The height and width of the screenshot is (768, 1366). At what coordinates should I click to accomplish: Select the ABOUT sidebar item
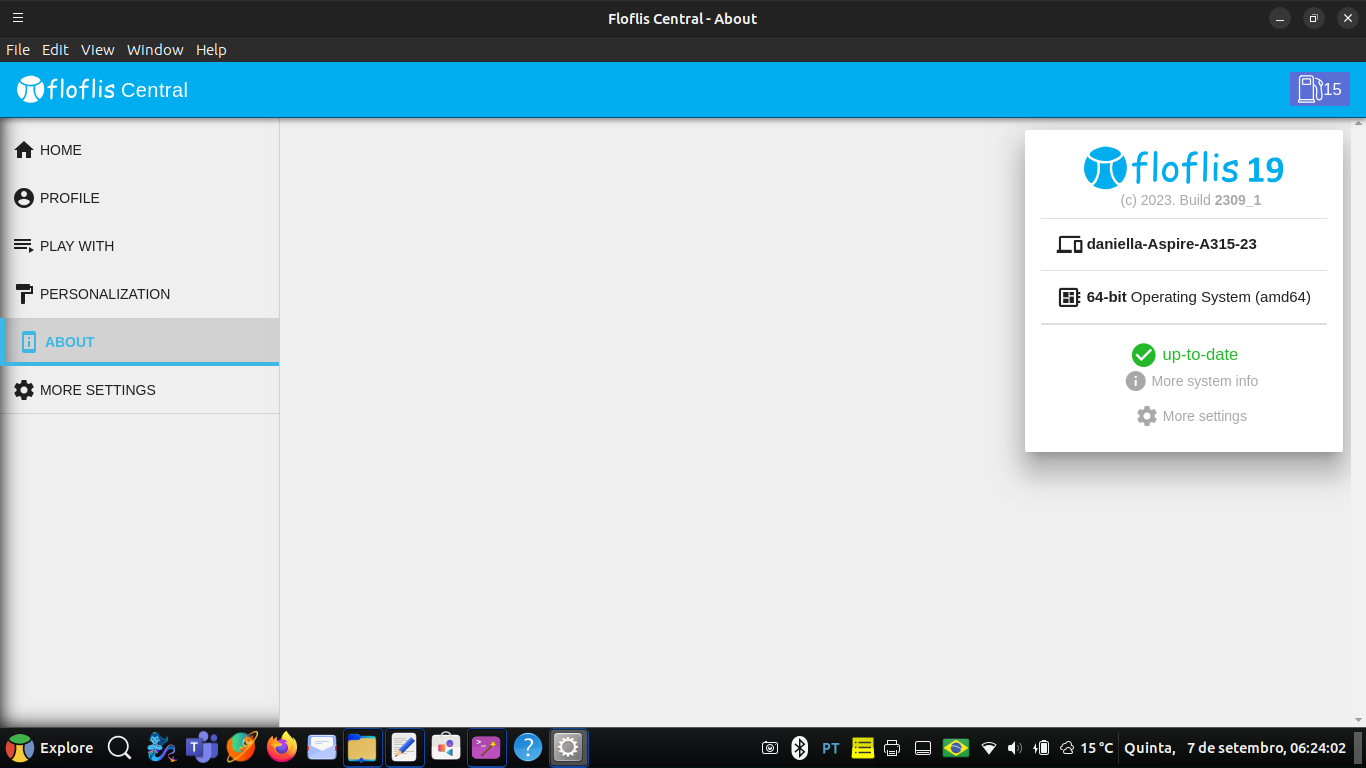point(140,342)
